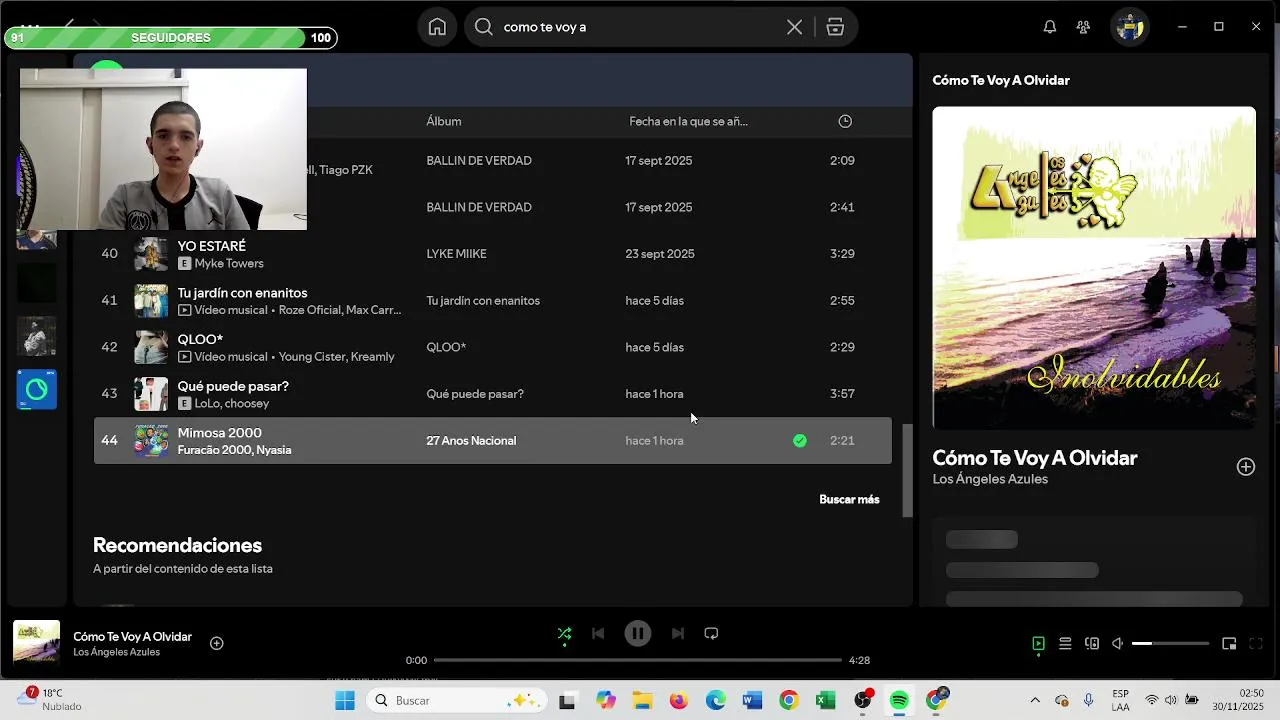
Task: Skip to the next track
Action: (x=677, y=633)
